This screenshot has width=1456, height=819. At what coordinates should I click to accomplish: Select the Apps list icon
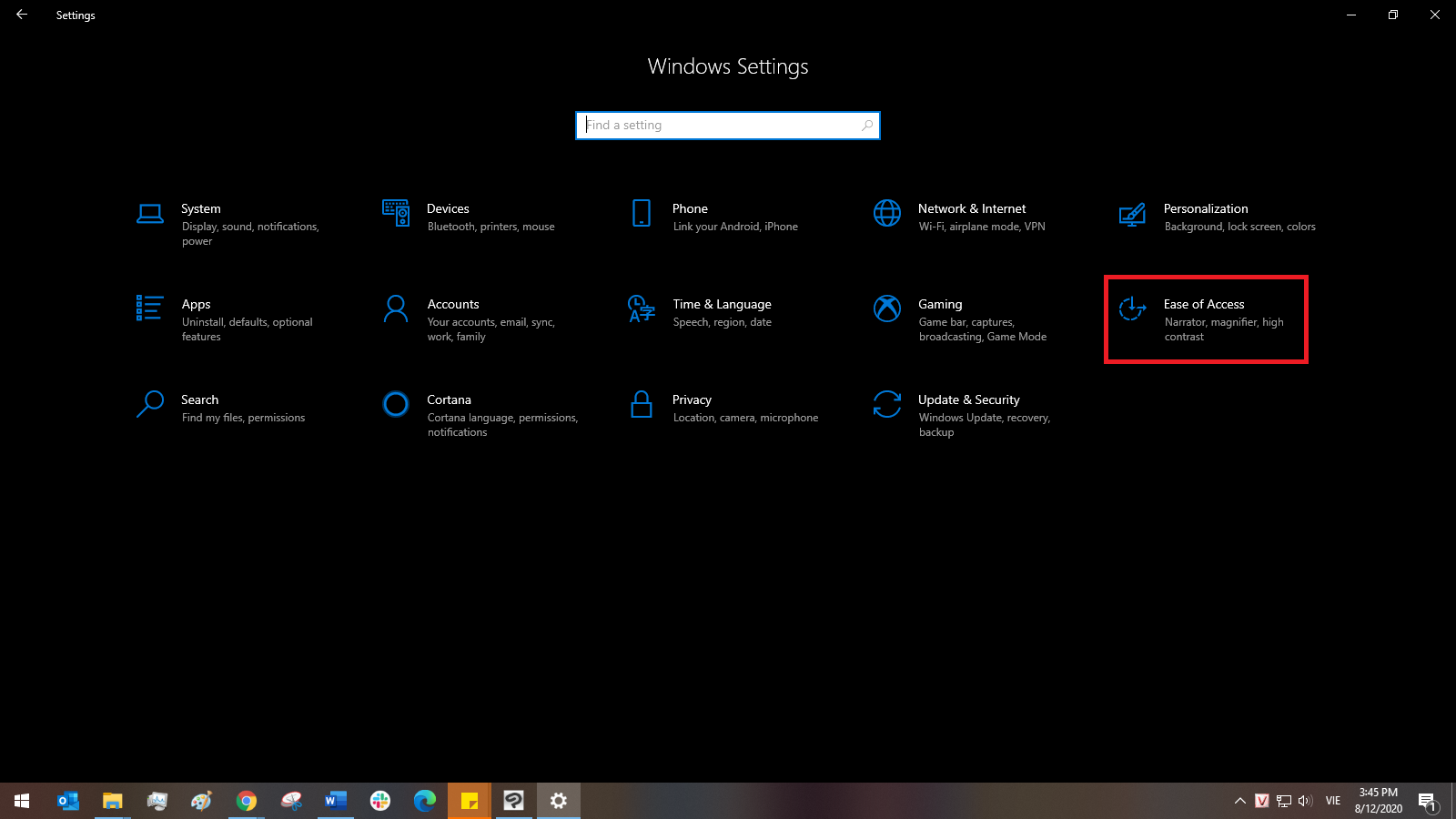[x=150, y=308]
